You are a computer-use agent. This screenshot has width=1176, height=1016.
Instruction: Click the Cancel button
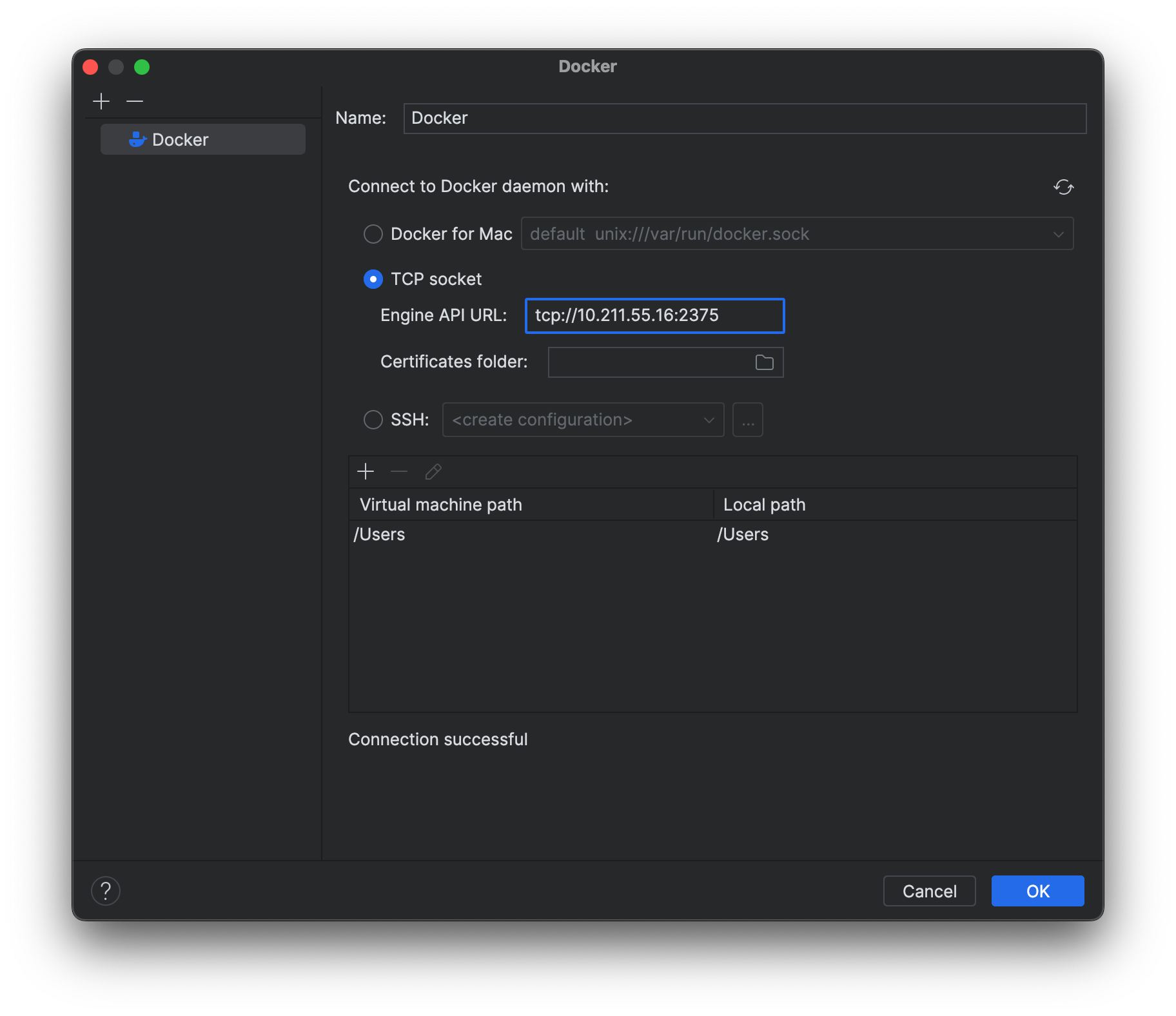pos(929,891)
